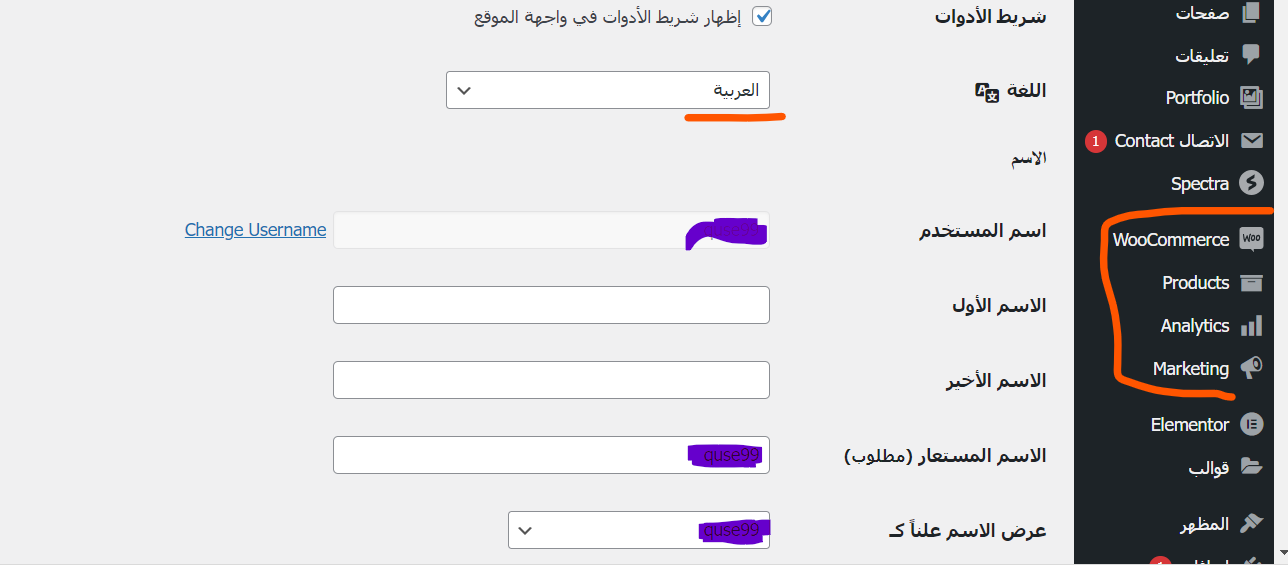Click the Marketing megaphone icon
The image size is (1288, 567).
tap(1251, 369)
